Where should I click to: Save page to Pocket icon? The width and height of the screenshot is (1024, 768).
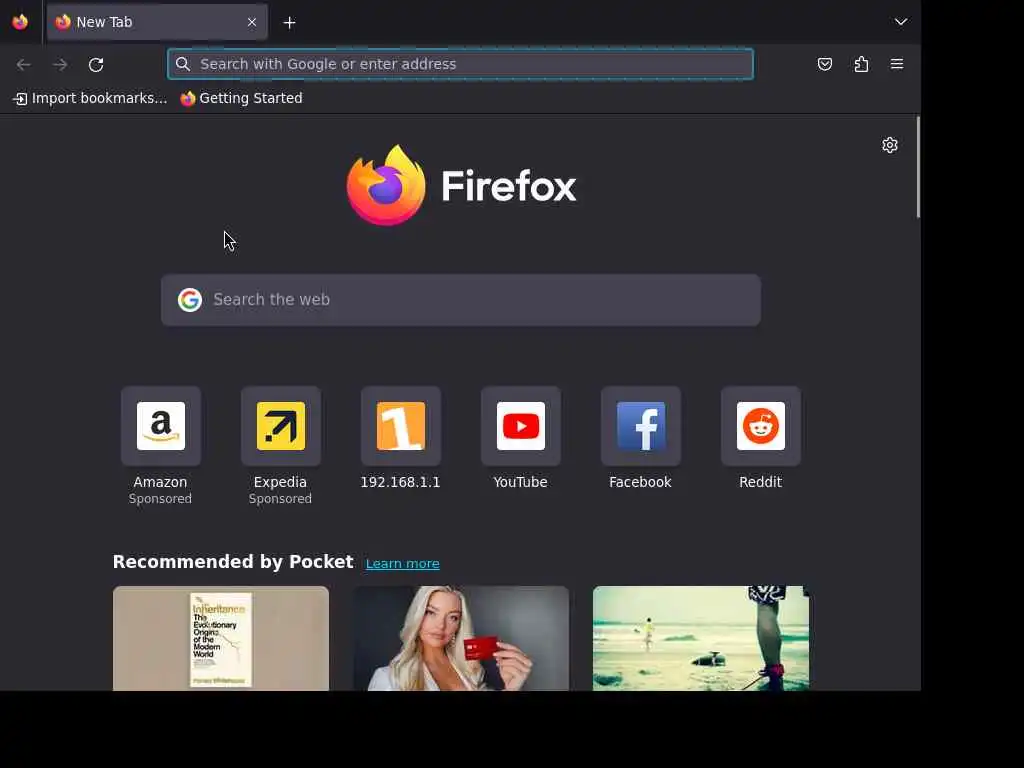(825, 64)
